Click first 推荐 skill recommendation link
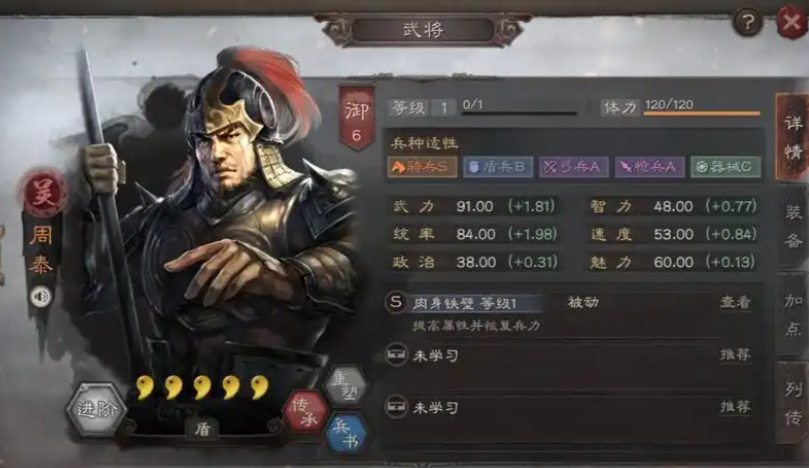809x468 pixels. (x=735, y=354)
